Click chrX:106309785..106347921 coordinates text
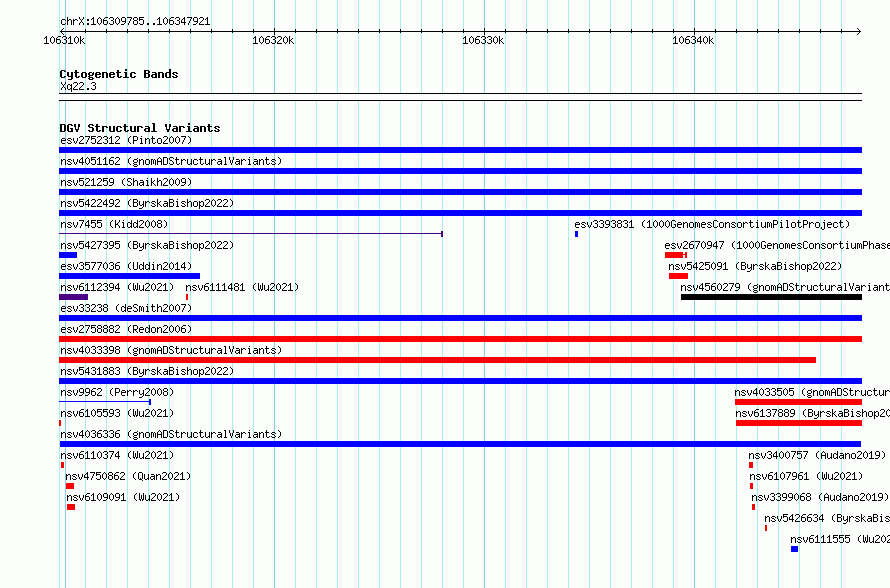890x588 pixels. [x=135, y=21]
